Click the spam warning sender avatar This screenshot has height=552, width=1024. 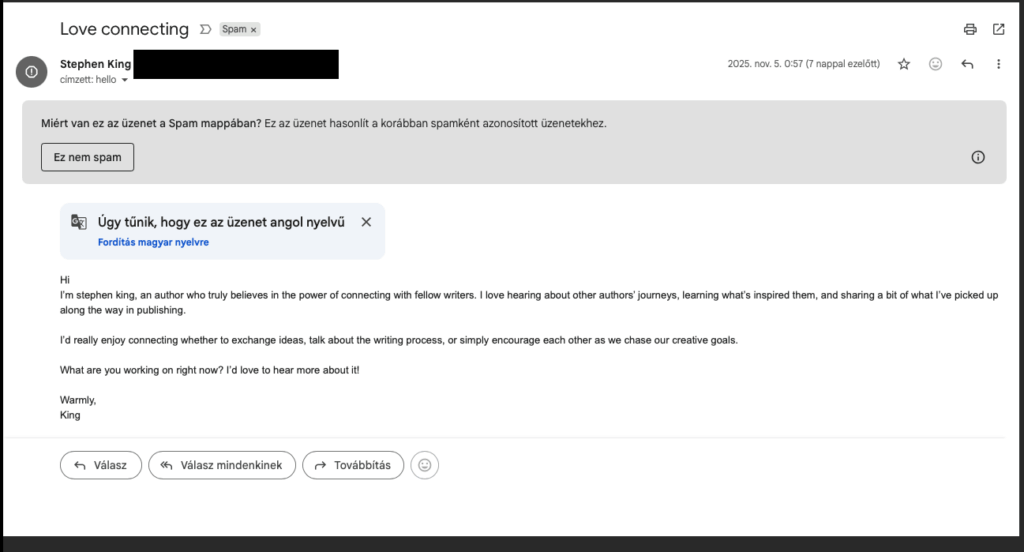(x=32, y=71)
